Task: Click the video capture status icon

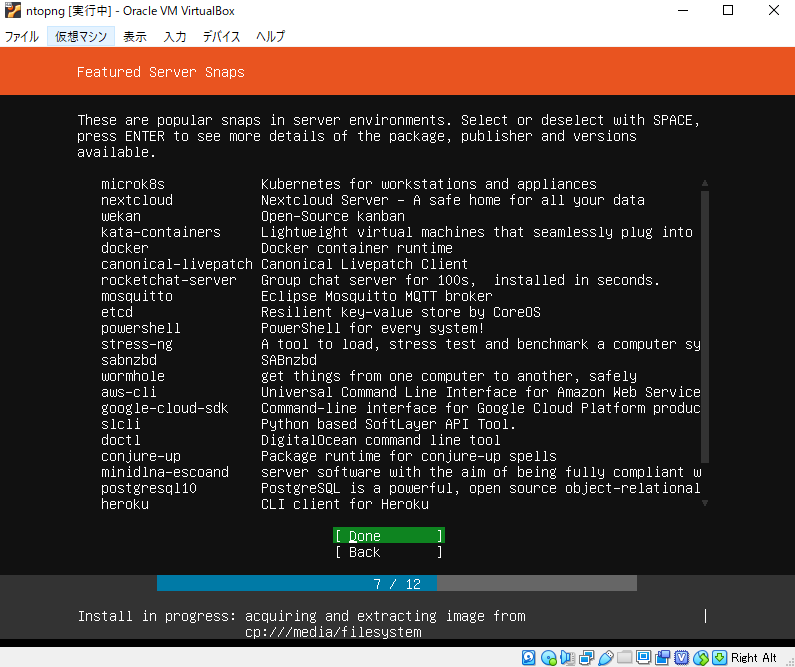Action: coord(662,657)
